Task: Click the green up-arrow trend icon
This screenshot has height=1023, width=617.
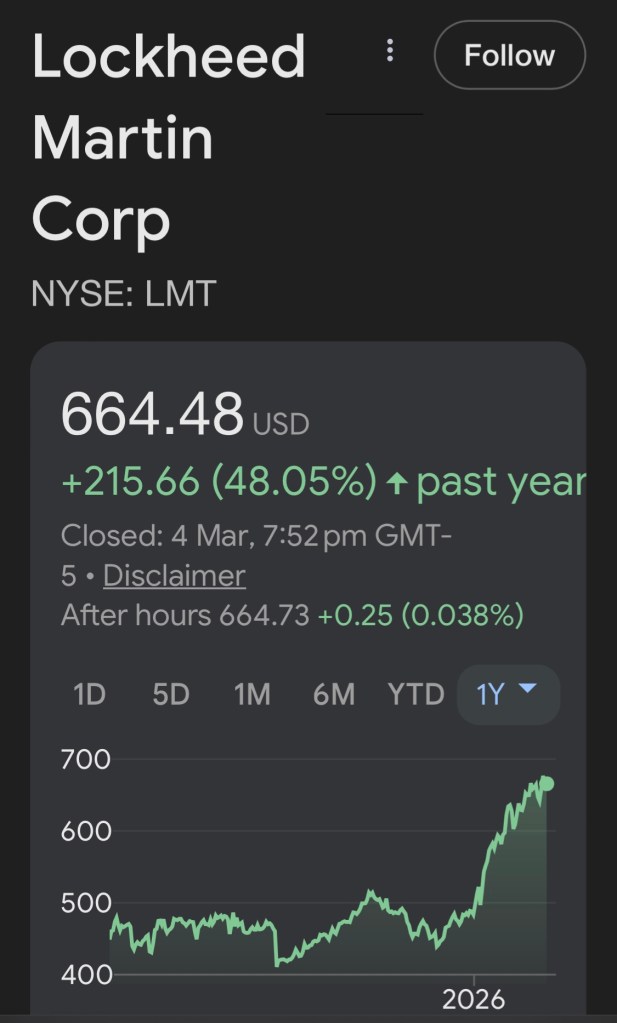Action: click(x=397, y=484)
